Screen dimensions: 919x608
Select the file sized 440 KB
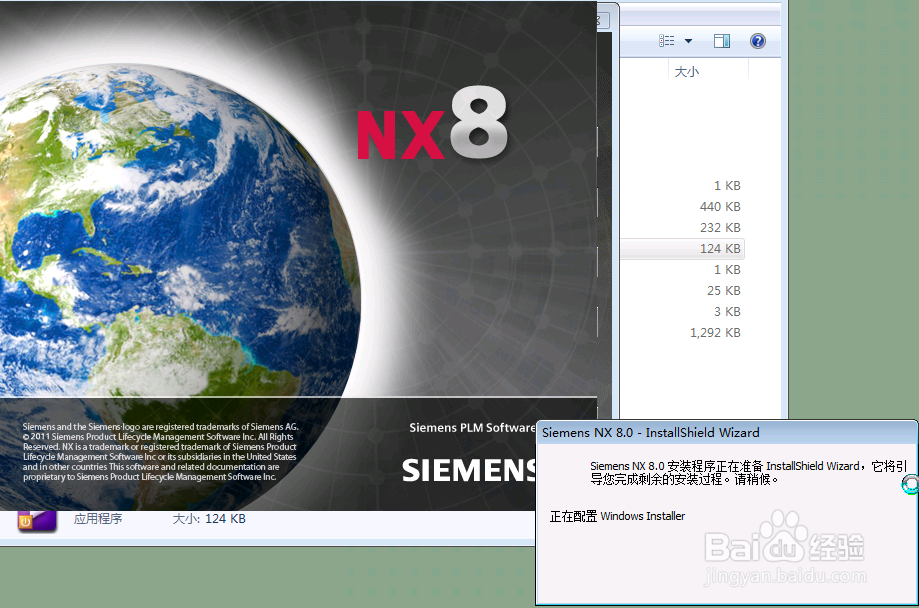(x=720, y=206)
